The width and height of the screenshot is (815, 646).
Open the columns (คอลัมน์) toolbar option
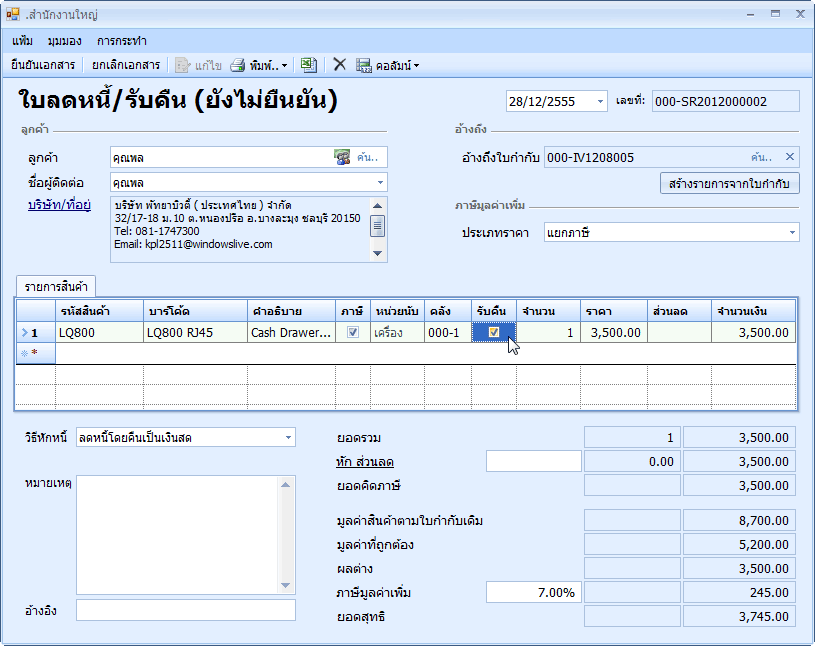(x=387, y=65)
